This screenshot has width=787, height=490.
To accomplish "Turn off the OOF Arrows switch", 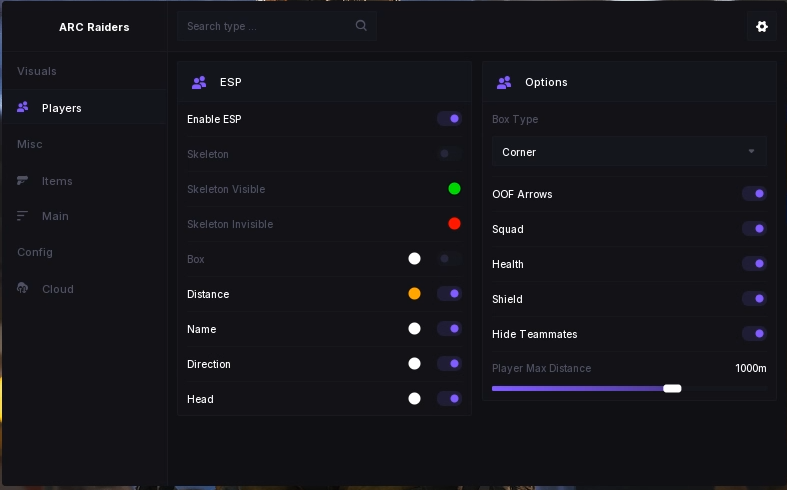I will pyautogui.click(x=754, y=194).
